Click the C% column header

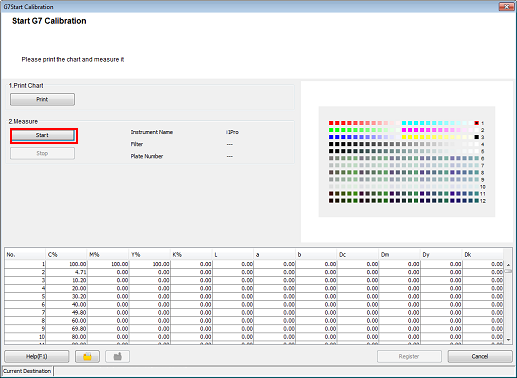(66, 254)
